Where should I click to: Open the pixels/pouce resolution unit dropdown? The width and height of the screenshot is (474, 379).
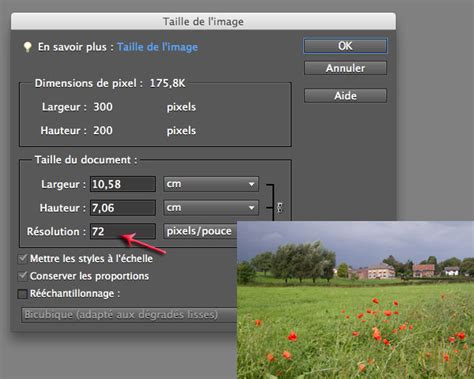(x=200, y=231)
